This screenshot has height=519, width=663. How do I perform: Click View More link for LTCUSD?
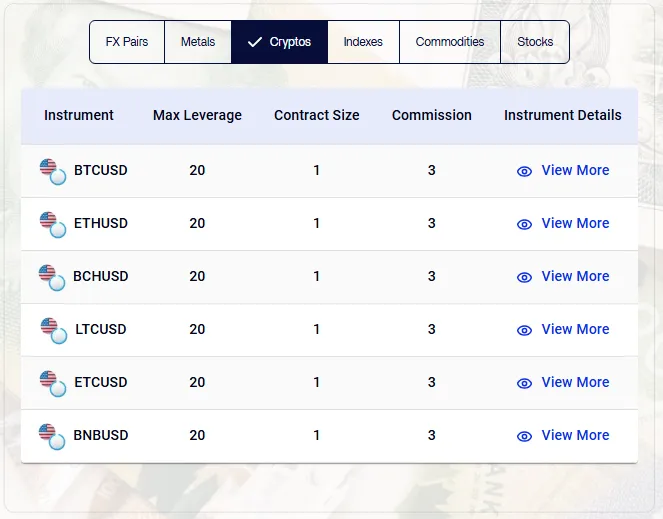pyautogui.click(x=575, y=329)
